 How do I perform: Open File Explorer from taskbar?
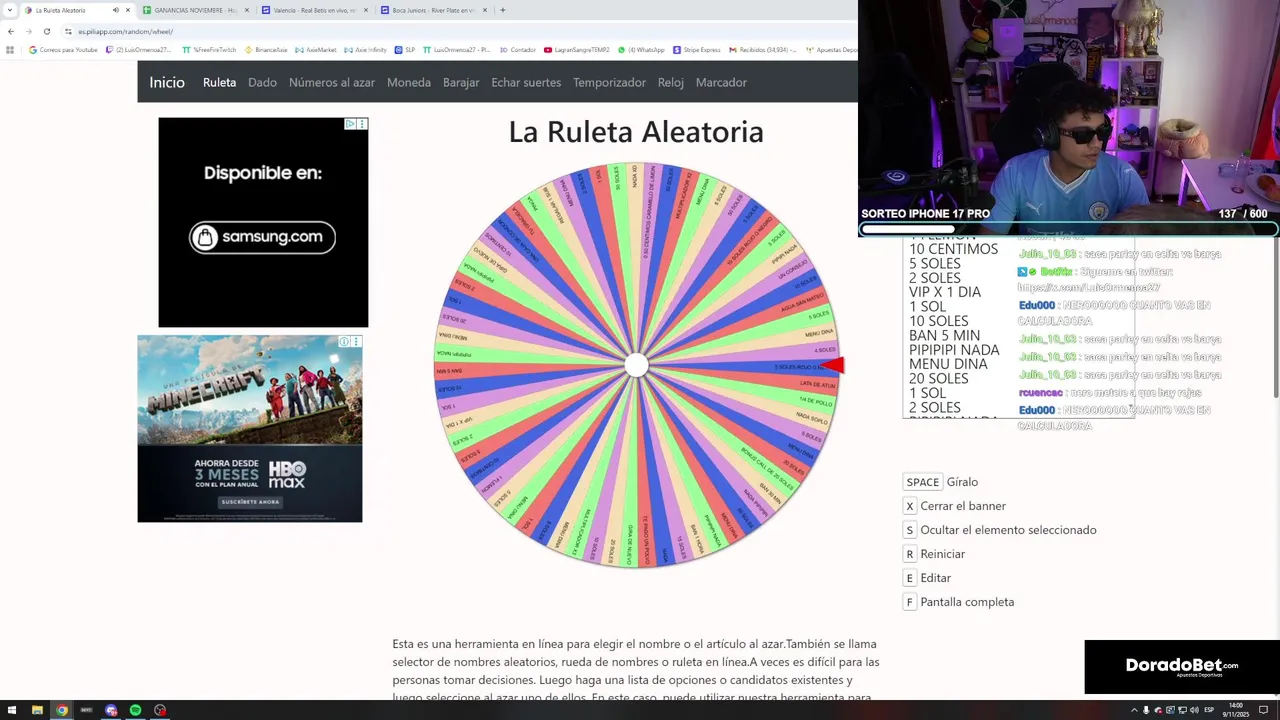pyautogui.click(x=37, y=710)
